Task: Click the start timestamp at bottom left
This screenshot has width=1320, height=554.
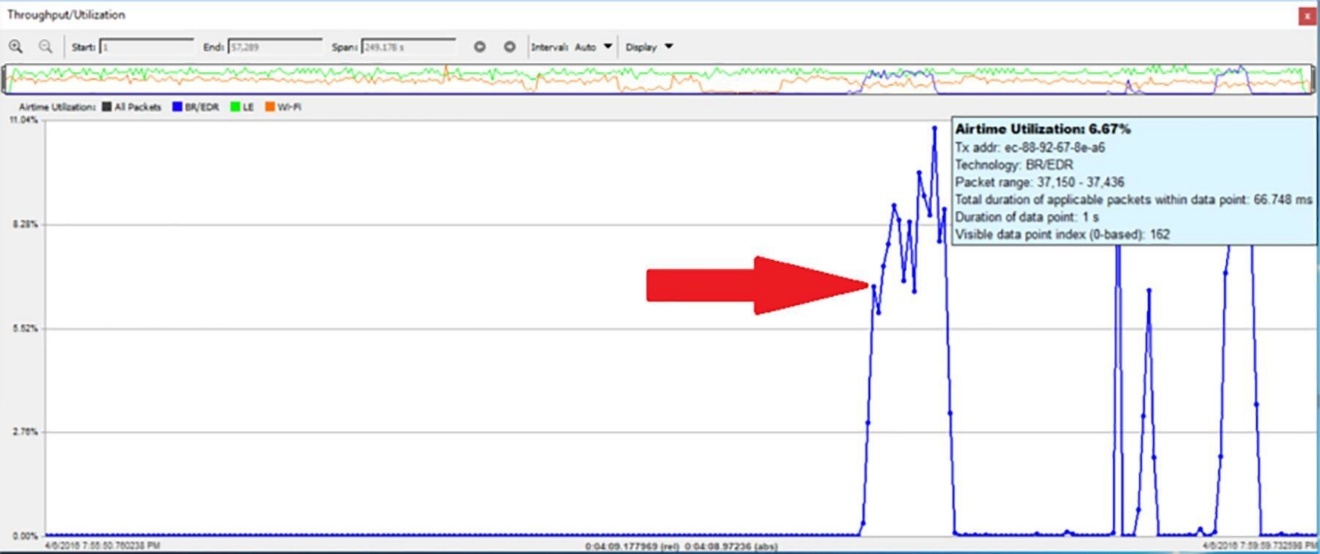Action: pos(102,547)
